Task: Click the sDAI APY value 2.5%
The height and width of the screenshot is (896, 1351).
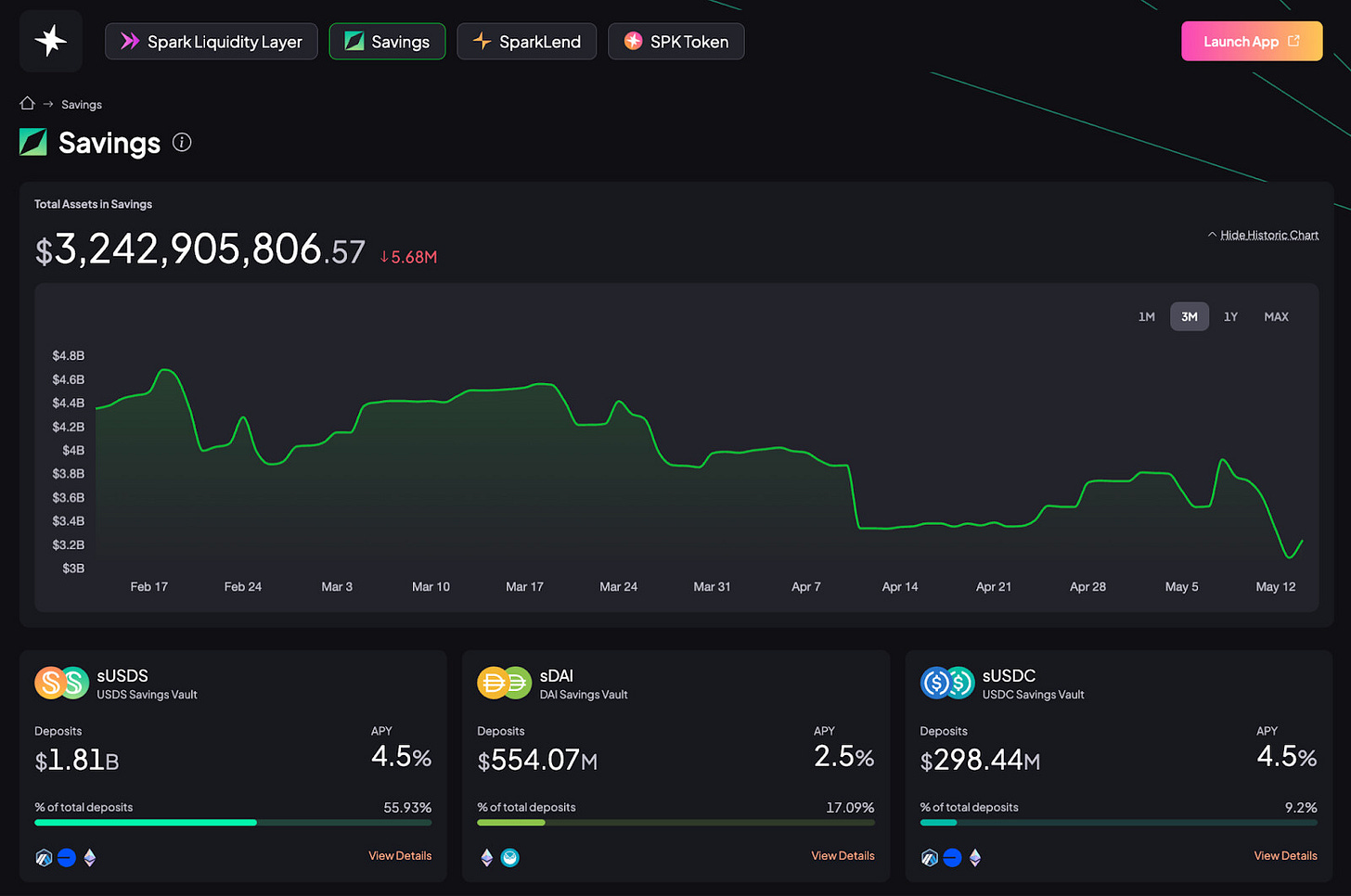Action: (x=844, y=757)
